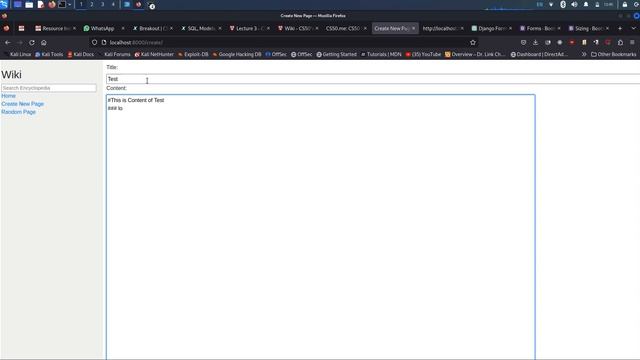
Task: Close the WhatsApp tab
Action: [123, 29]
